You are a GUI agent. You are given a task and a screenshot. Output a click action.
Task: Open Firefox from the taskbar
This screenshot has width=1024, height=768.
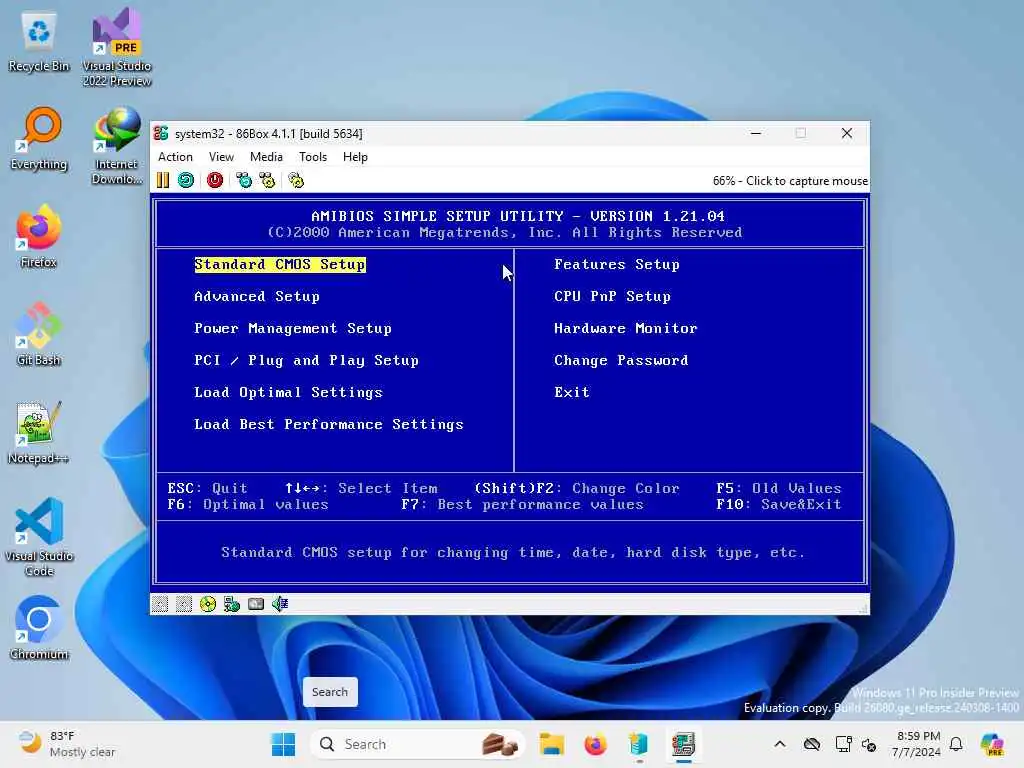tap(595, 744)
